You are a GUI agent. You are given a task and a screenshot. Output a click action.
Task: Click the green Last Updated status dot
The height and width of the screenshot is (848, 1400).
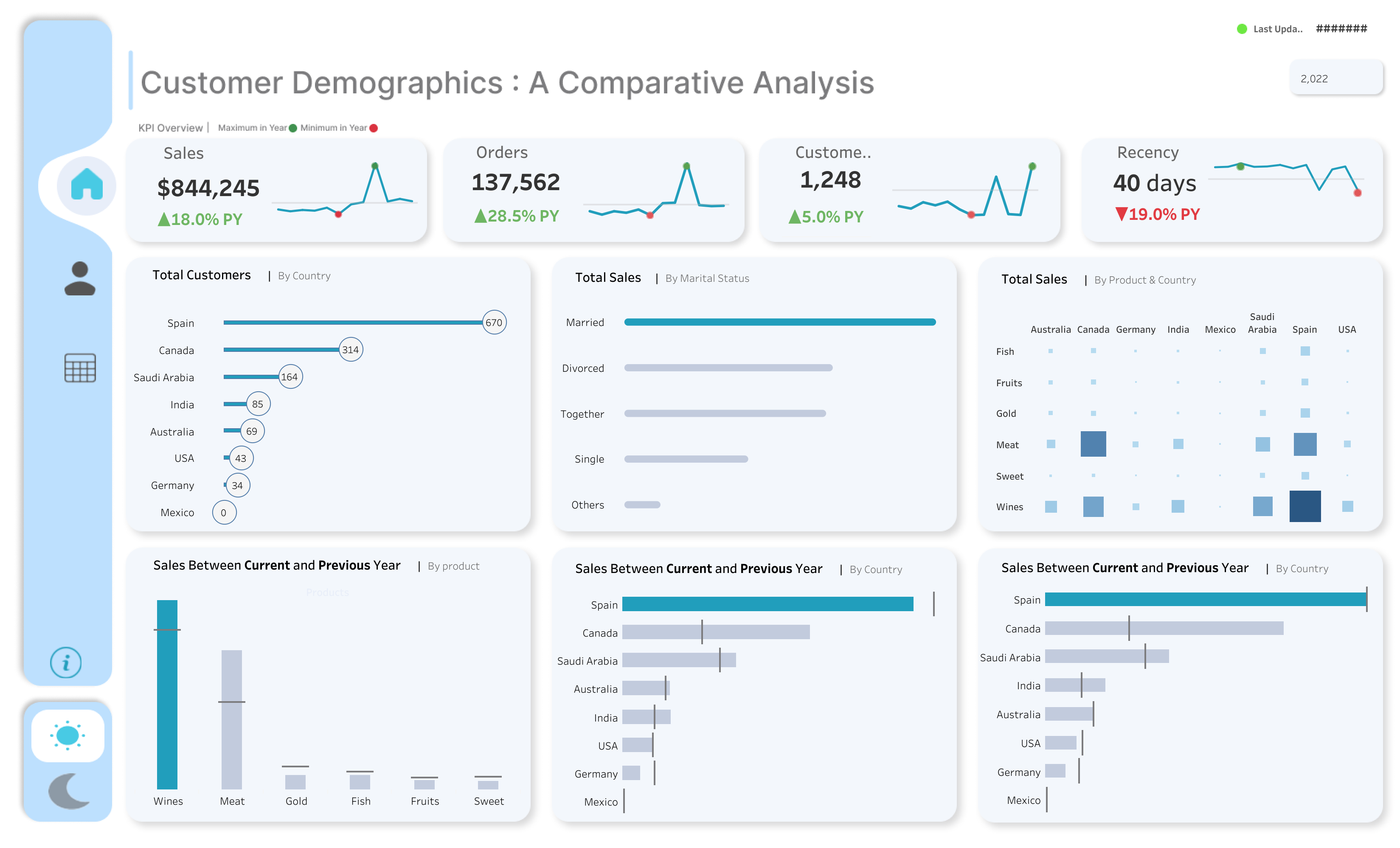(x=1242, y=29)
